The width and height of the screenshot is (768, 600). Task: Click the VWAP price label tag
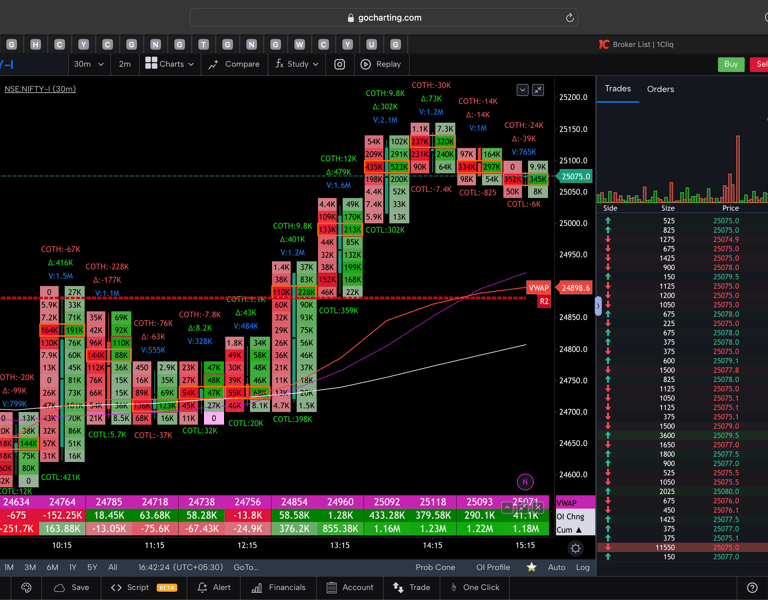(x=538, y=288)
